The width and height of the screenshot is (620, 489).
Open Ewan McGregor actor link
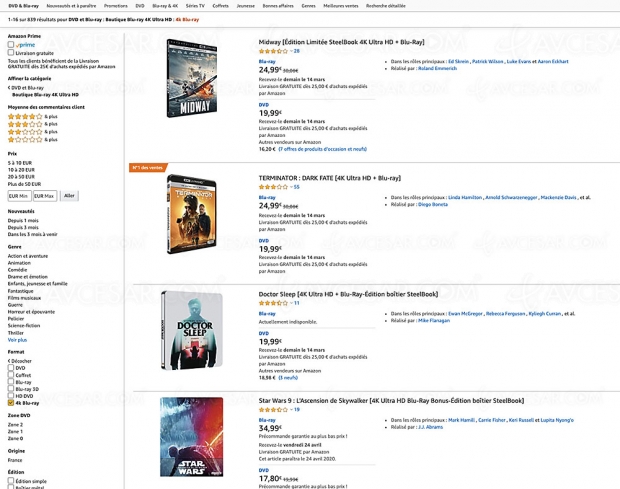[465, 313]
